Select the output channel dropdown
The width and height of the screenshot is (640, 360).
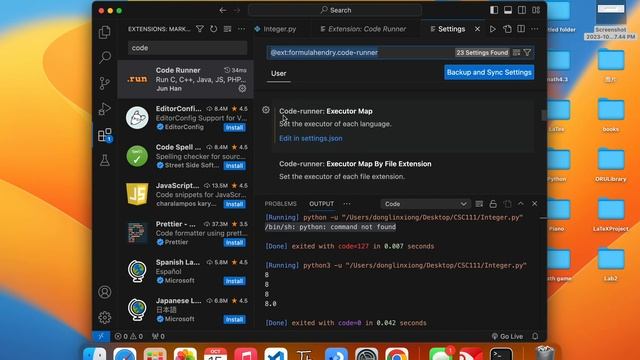pos(424,204)
